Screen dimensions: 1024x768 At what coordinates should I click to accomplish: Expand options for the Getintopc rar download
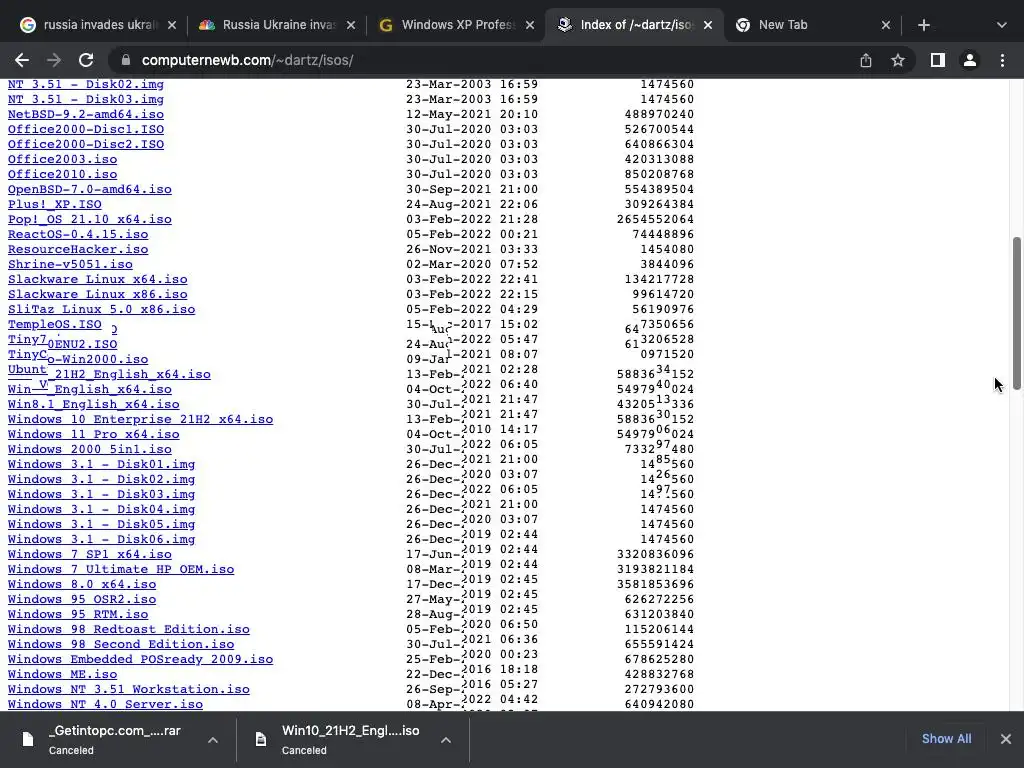[213, 740]
